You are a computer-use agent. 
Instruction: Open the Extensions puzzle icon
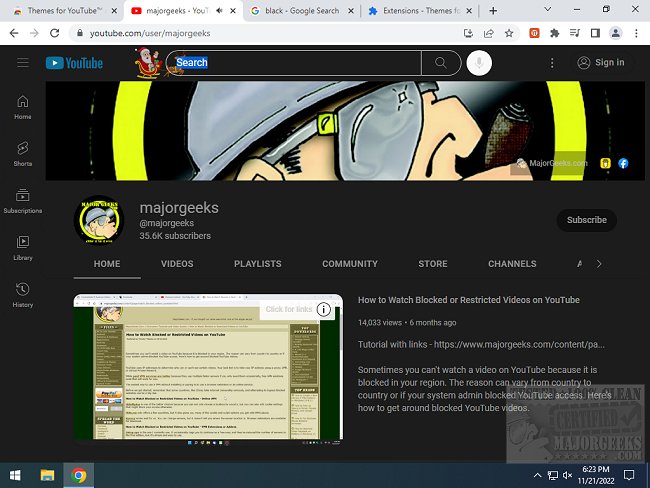point(555,33)
